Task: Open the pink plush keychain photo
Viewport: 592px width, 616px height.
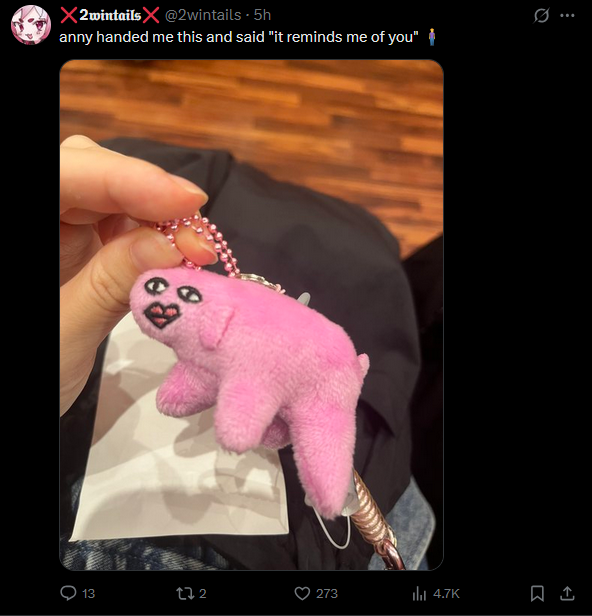Action: (251, 315)
